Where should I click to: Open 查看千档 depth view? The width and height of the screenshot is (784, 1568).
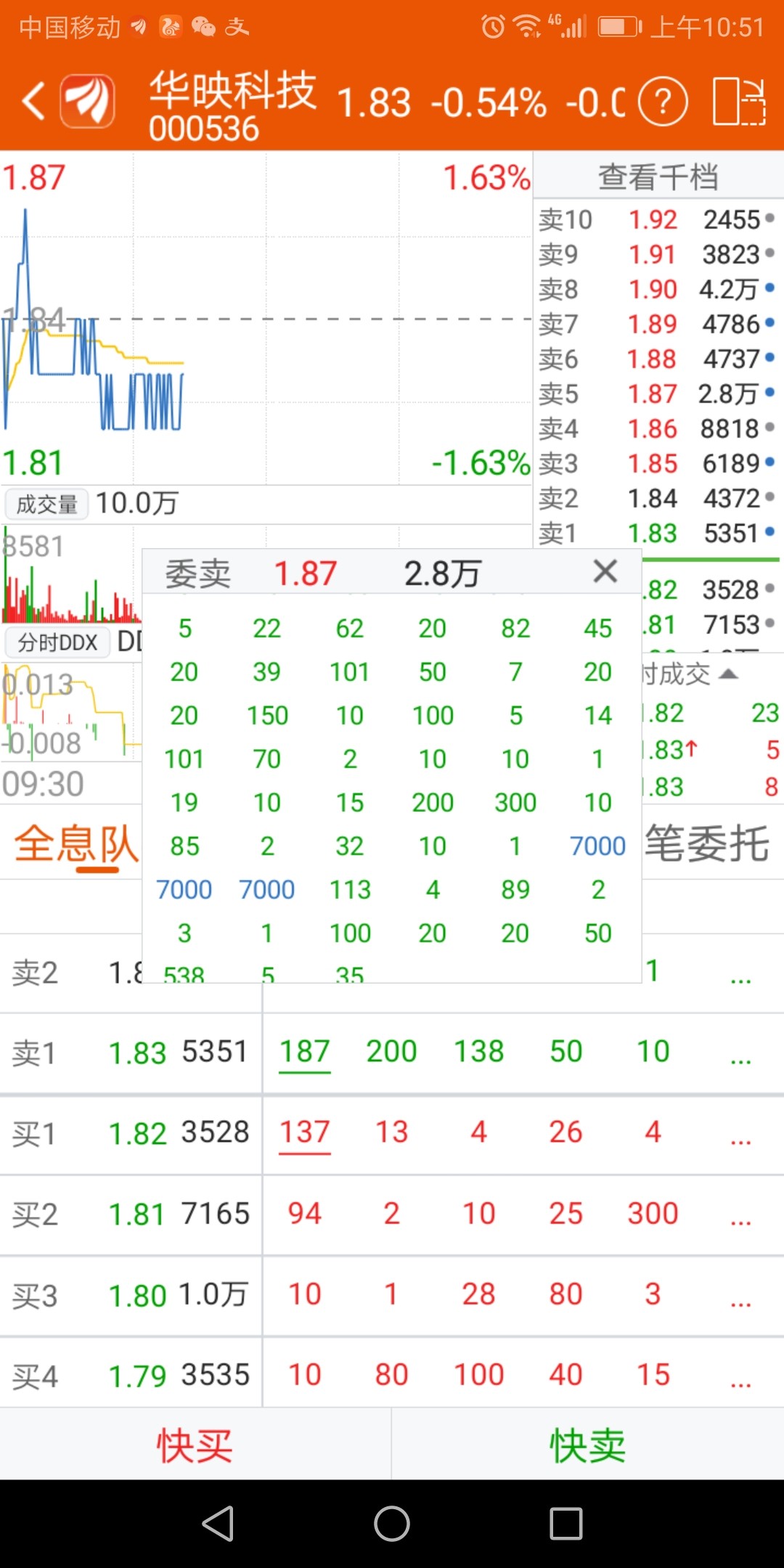coord(658,176)
